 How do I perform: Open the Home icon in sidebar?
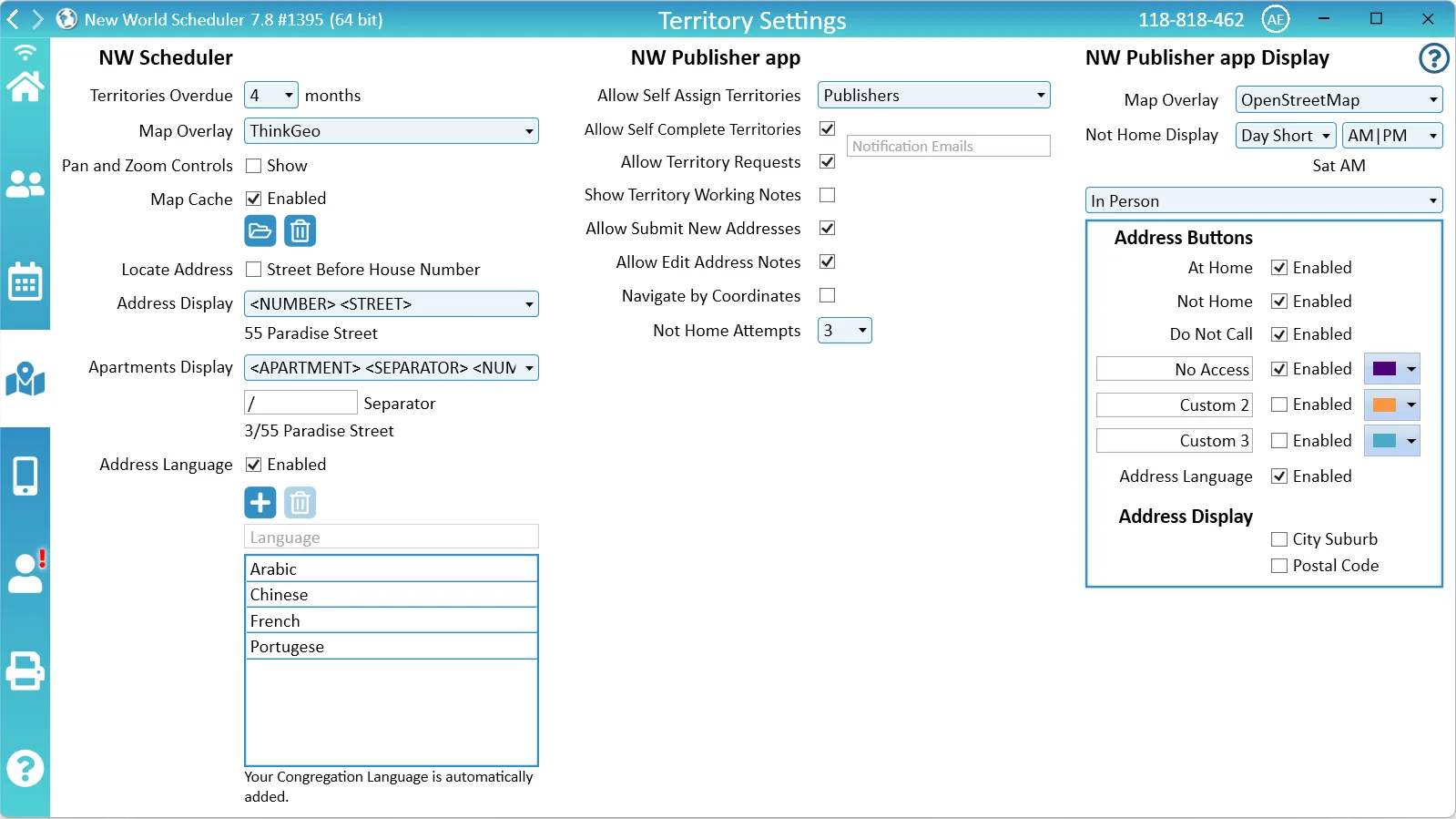pyautogui.click(x=25, y=86)
